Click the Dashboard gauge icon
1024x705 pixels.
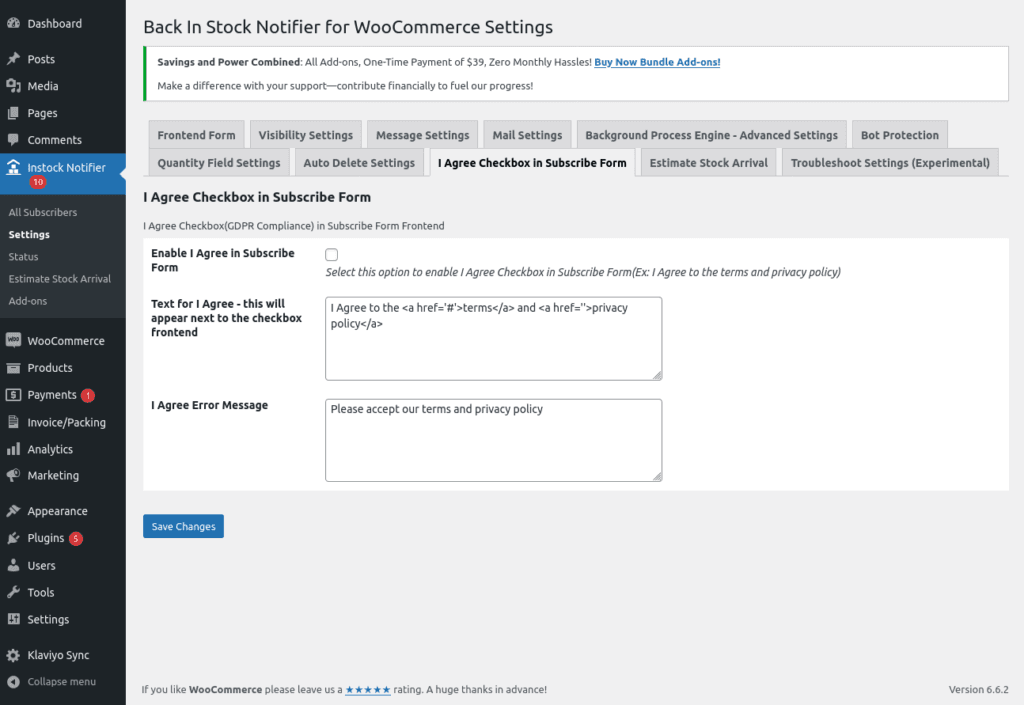[13, 24]
